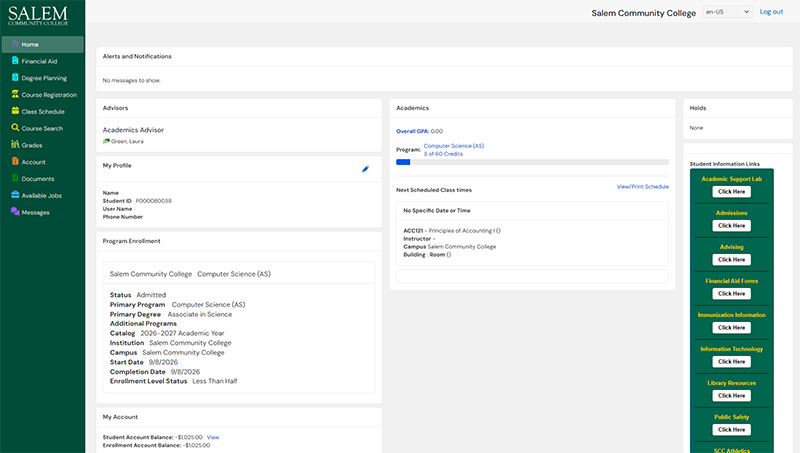
Task: Open Degree Planning menu item
Action: point(42,78)
